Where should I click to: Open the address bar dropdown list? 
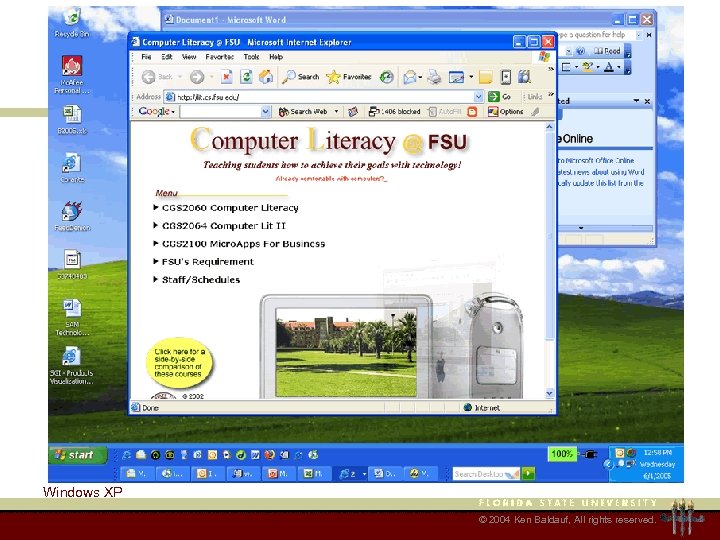pyautogui.click(x=478, y=97)
